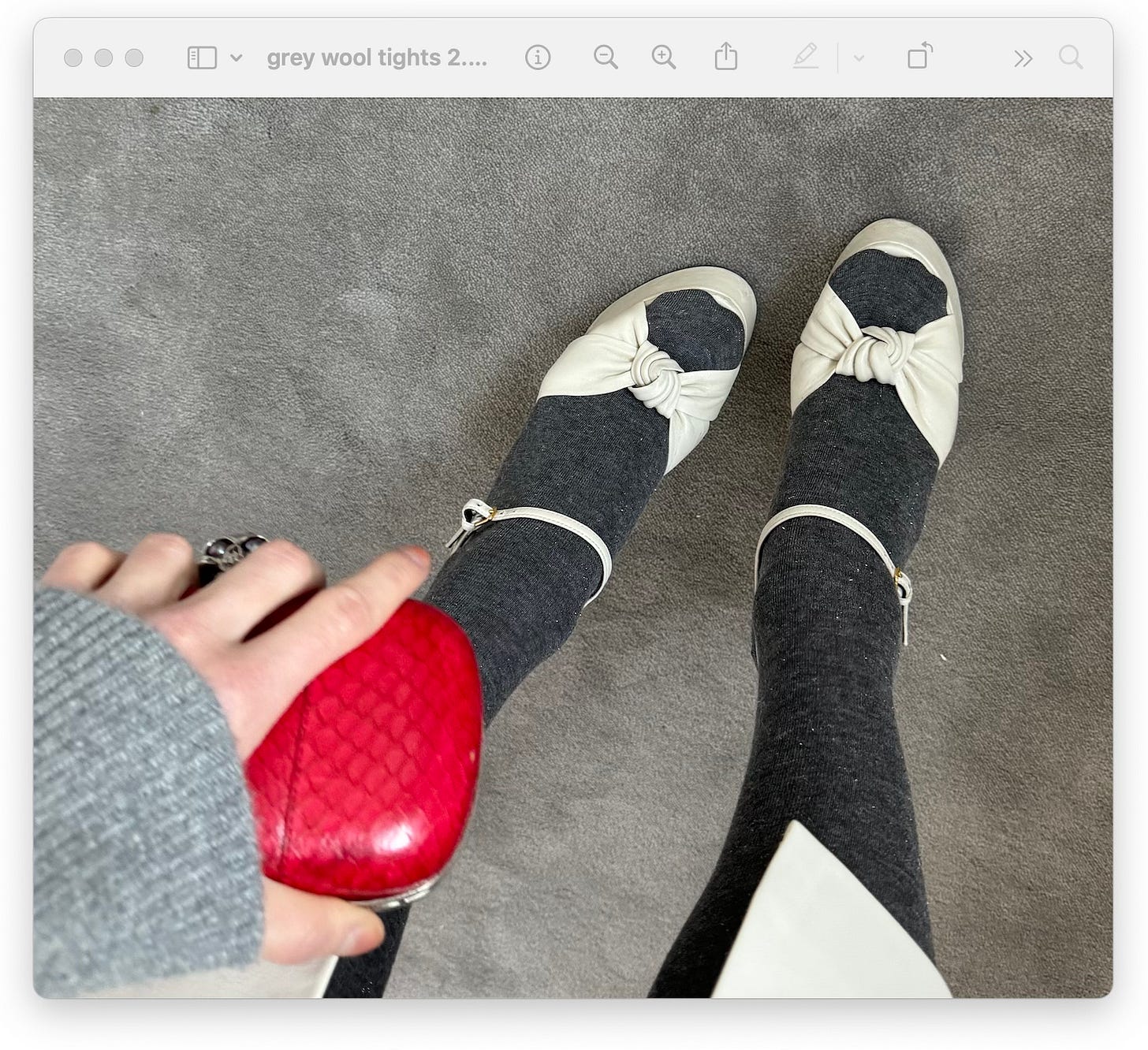The width and height of the screenshot is (1148, 1050).
Task: Click the photo of shoes and tights
Action: pyautogui.click(x=573, y=548)
